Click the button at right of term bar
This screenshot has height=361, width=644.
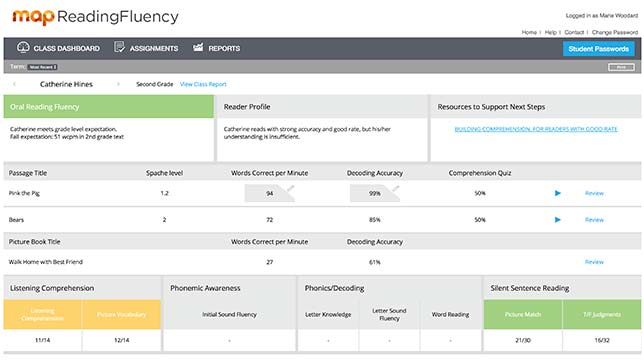point(621,67)
